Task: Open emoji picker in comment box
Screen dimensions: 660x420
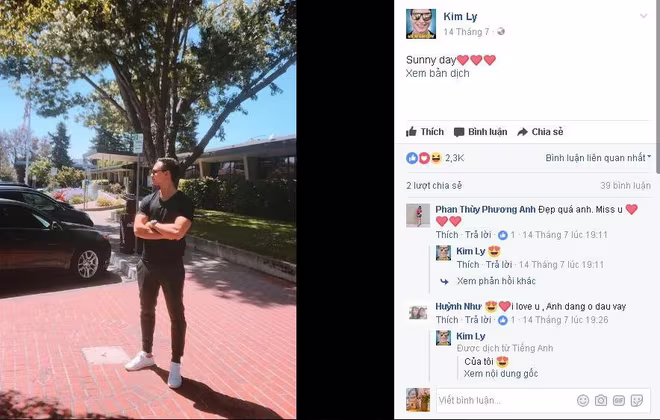Action: [x=583, y=400]
